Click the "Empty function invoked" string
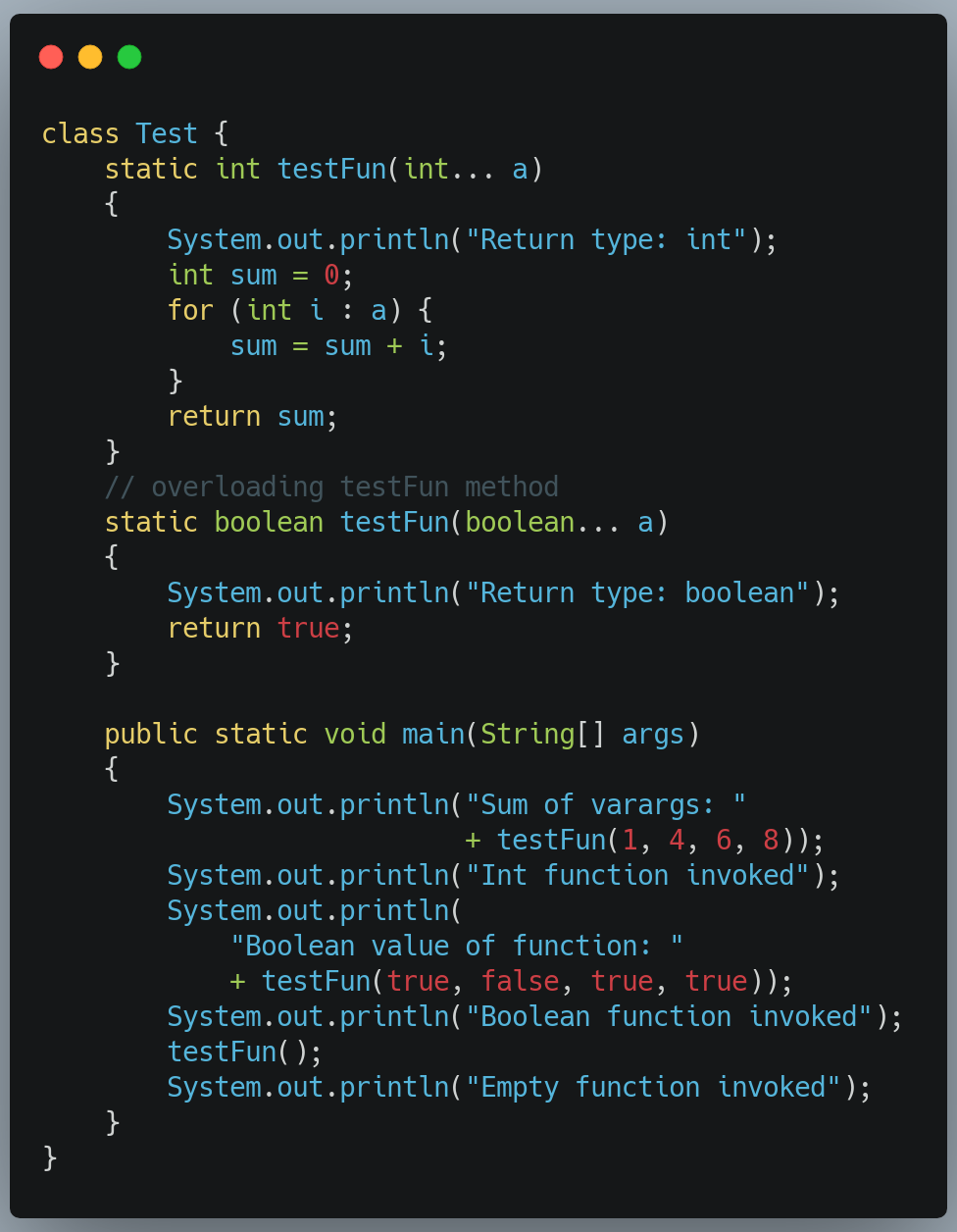The width and height of the screenshot is (957, 1232). (x=653, y=1087)
